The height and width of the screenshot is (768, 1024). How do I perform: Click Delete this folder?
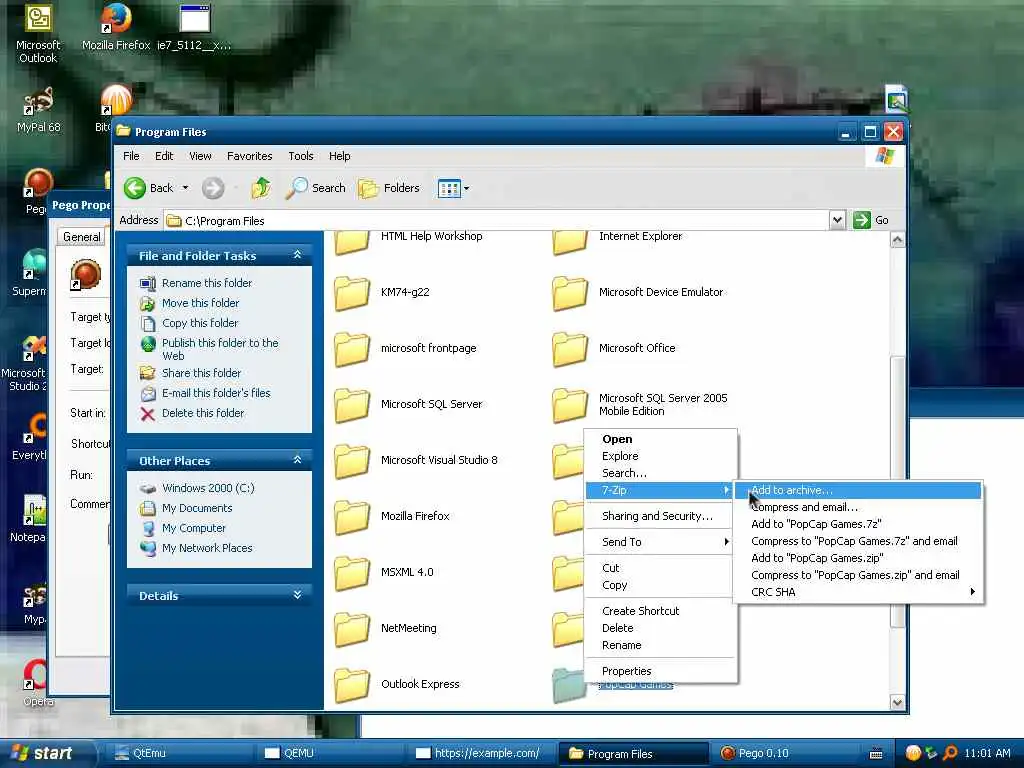tap(202, 413)
